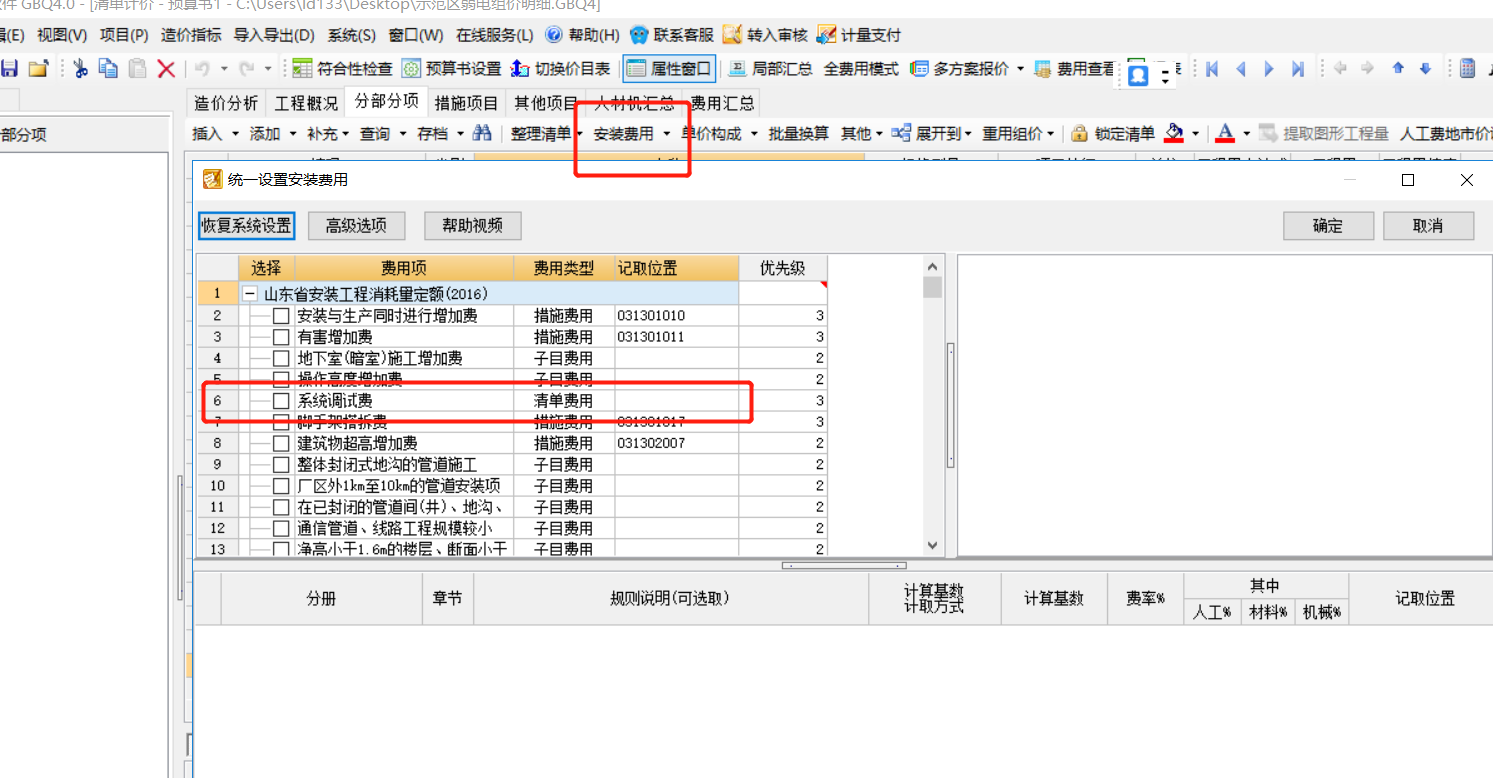
Task: Open the calculator icon
Action: [1468, 69]
